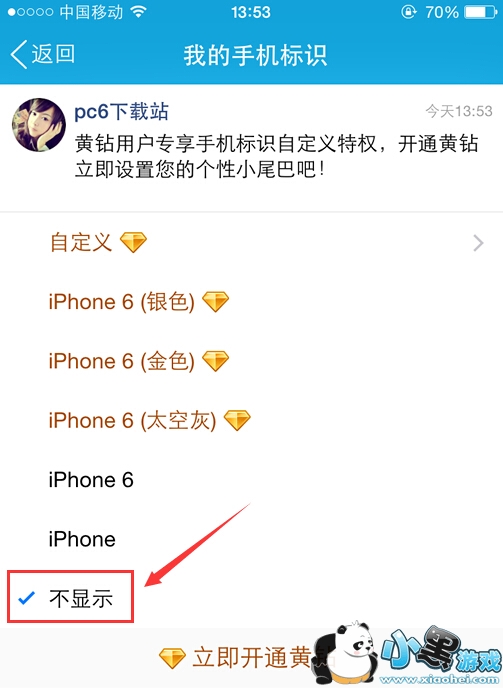Viewport: 503px width, 688px height.
Task: Tap the pc6下载站 username
Action: click(x=121, y=111)
